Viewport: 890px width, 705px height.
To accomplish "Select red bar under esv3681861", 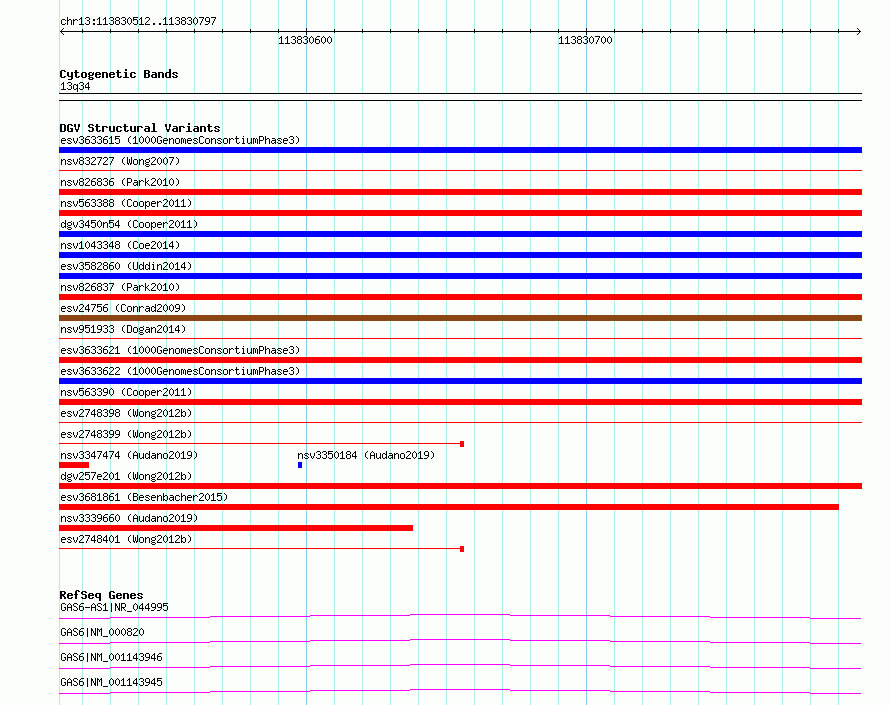I will [449, 507].
